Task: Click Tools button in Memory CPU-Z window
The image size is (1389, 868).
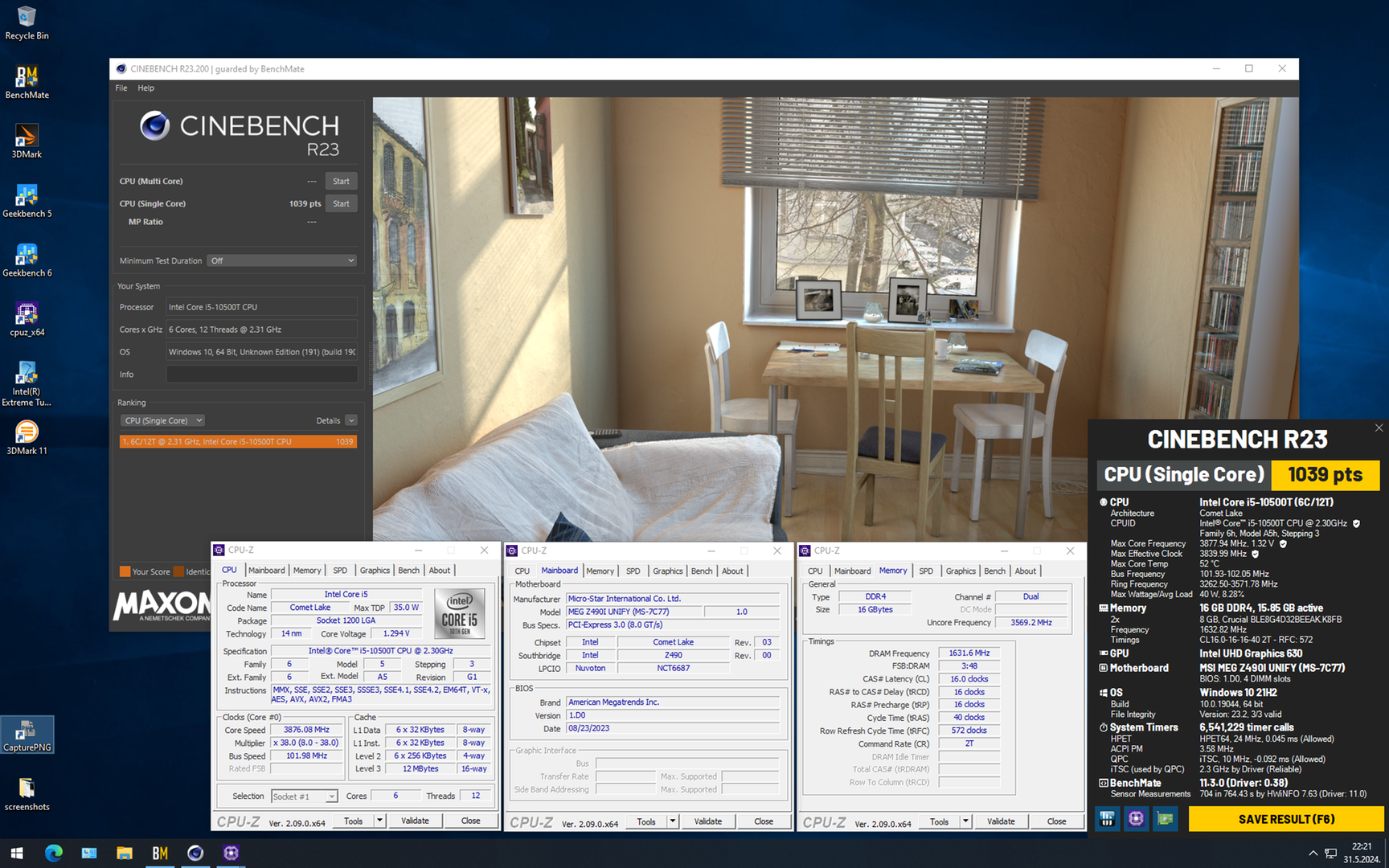Action: (x=939, y=821)
